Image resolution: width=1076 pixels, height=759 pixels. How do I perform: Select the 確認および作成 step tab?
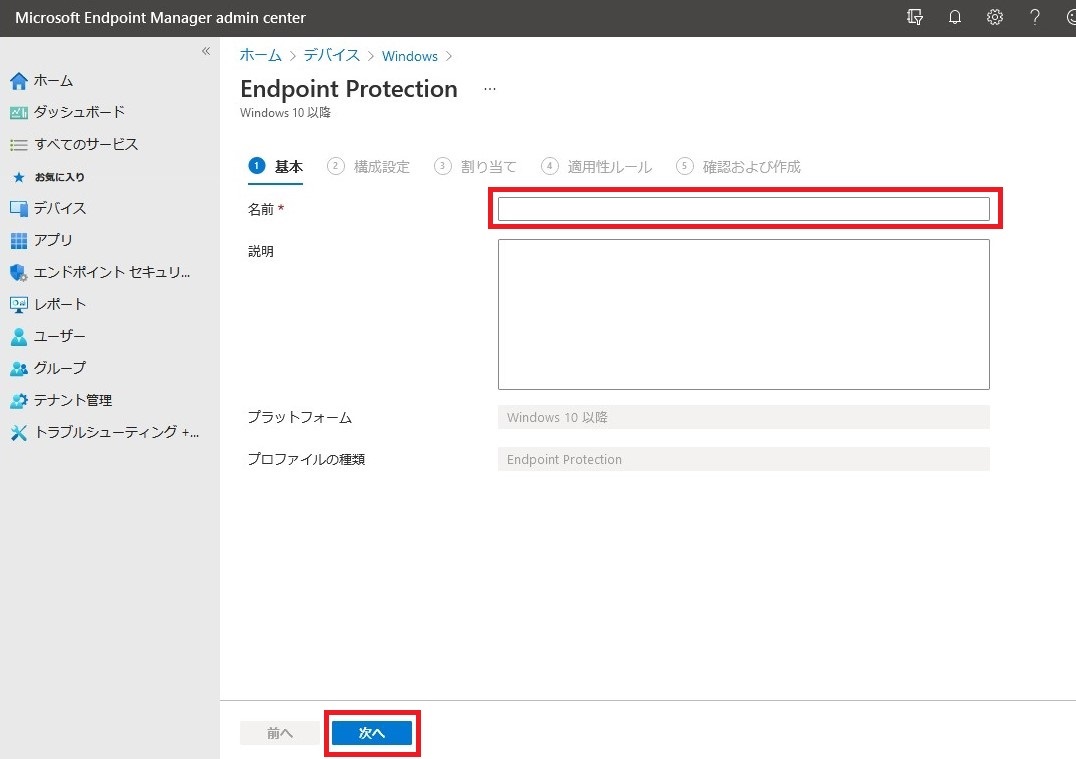point(738,167)
